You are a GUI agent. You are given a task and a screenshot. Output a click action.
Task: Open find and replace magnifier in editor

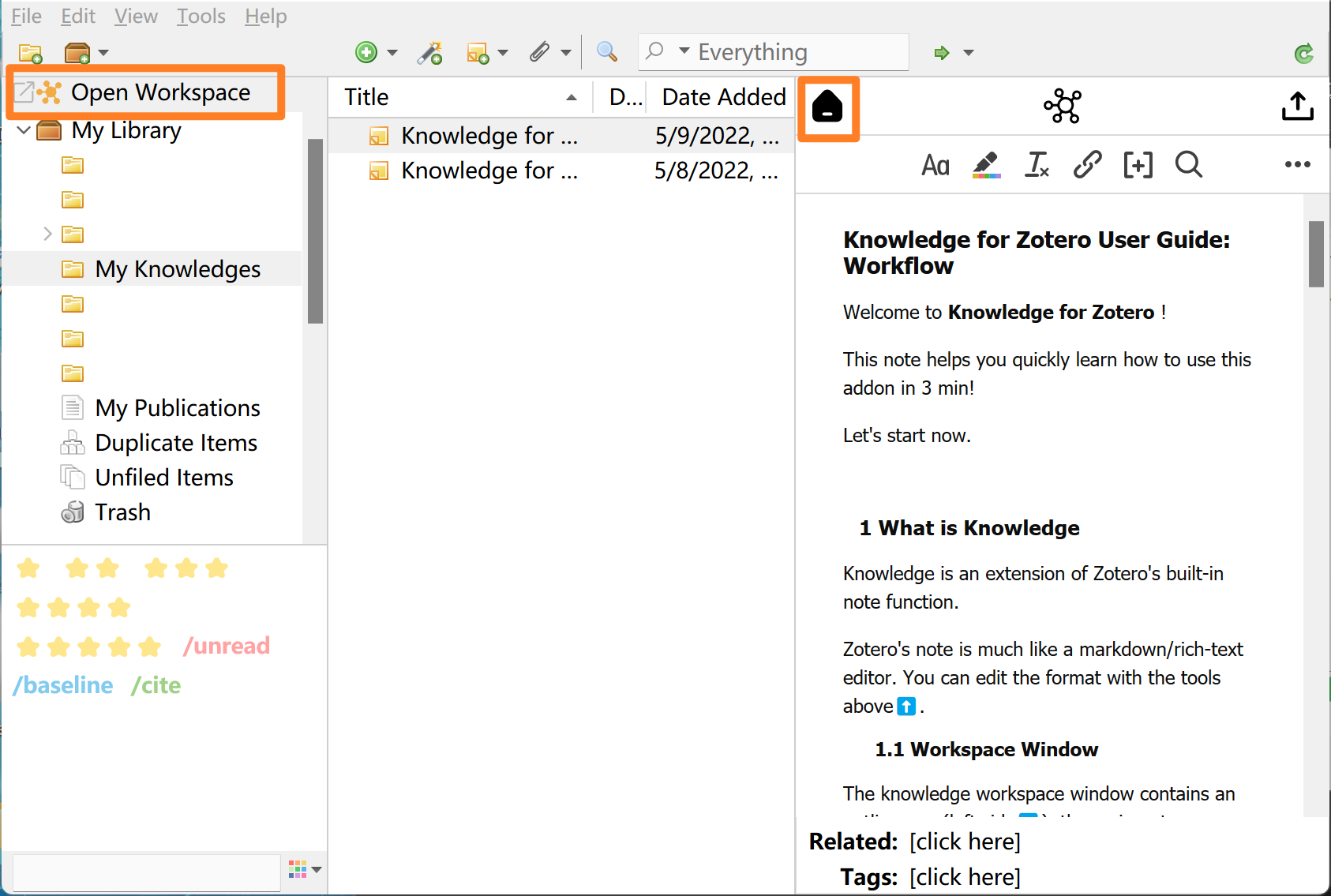coord(1188,165)
